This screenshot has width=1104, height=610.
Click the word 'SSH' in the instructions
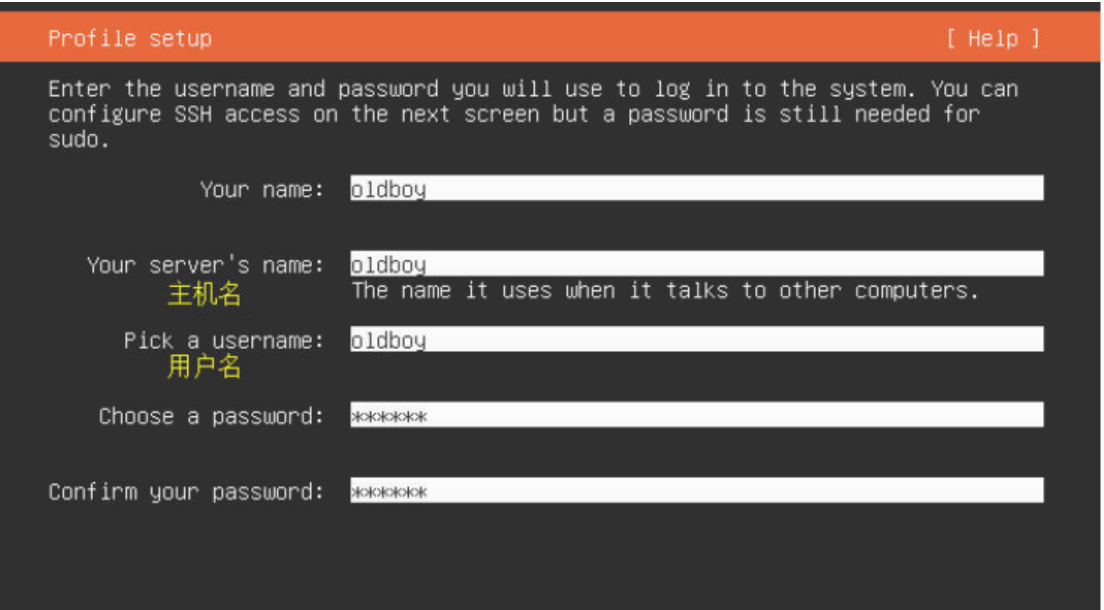(x=193, y=114)
